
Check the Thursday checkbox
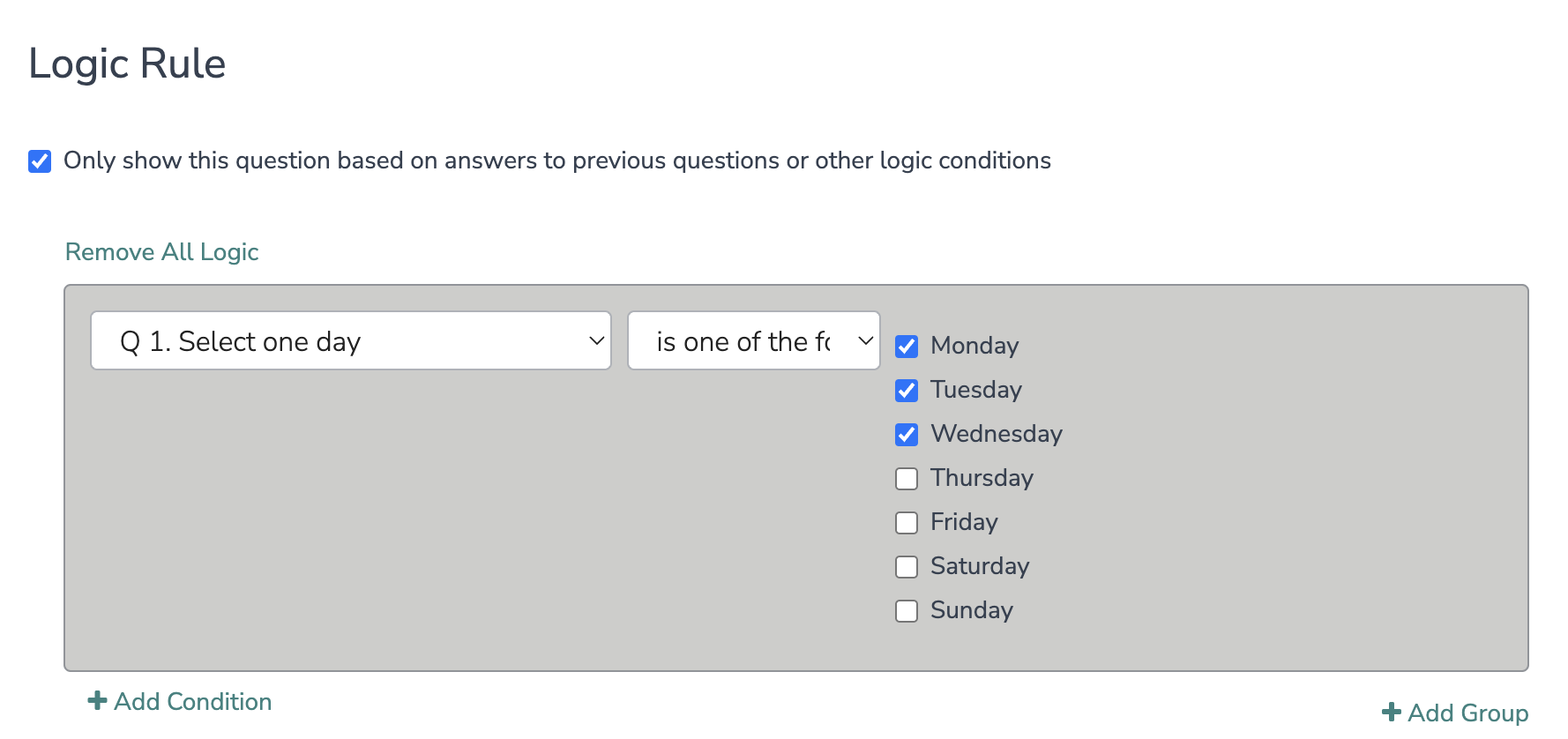pos(907,479)
